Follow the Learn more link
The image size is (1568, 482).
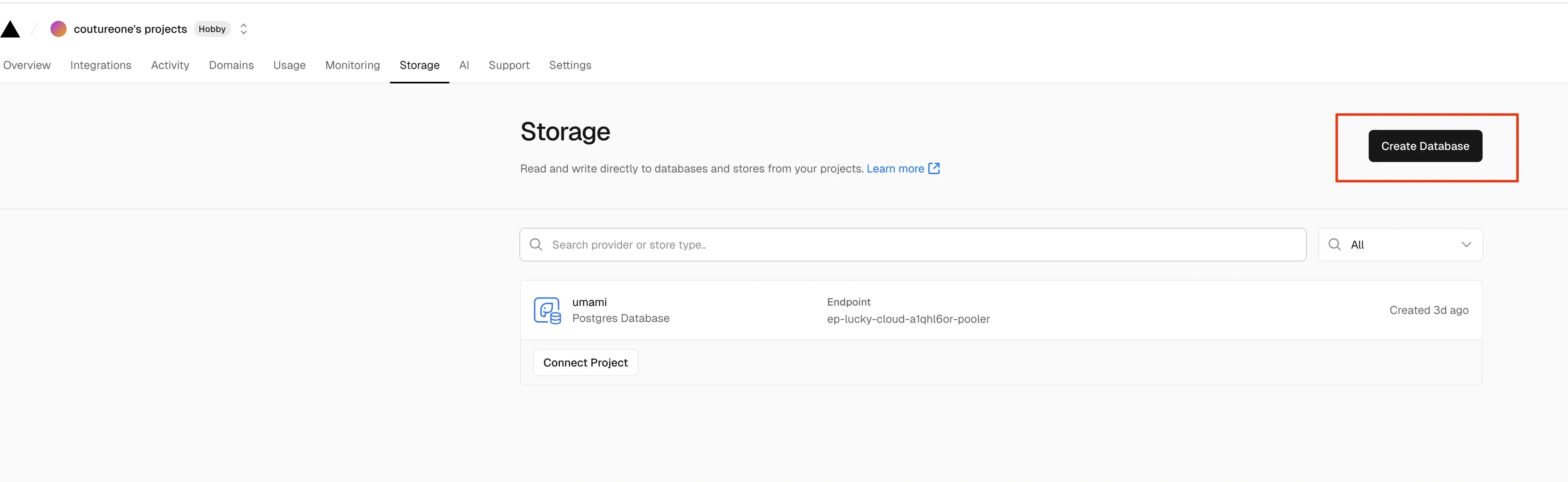point(895,168)
